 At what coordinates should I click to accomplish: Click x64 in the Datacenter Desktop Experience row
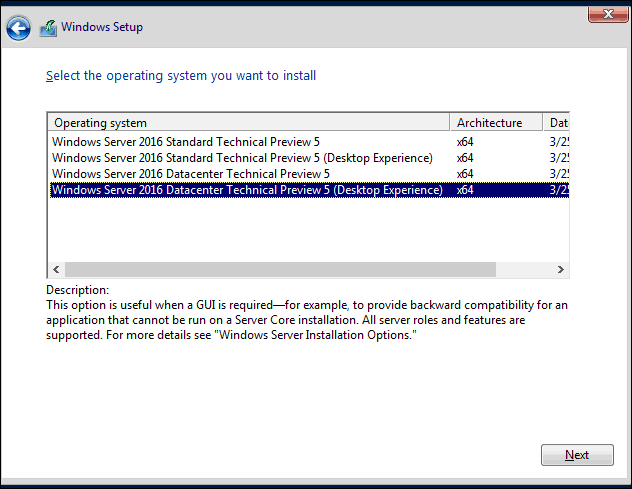465,190
